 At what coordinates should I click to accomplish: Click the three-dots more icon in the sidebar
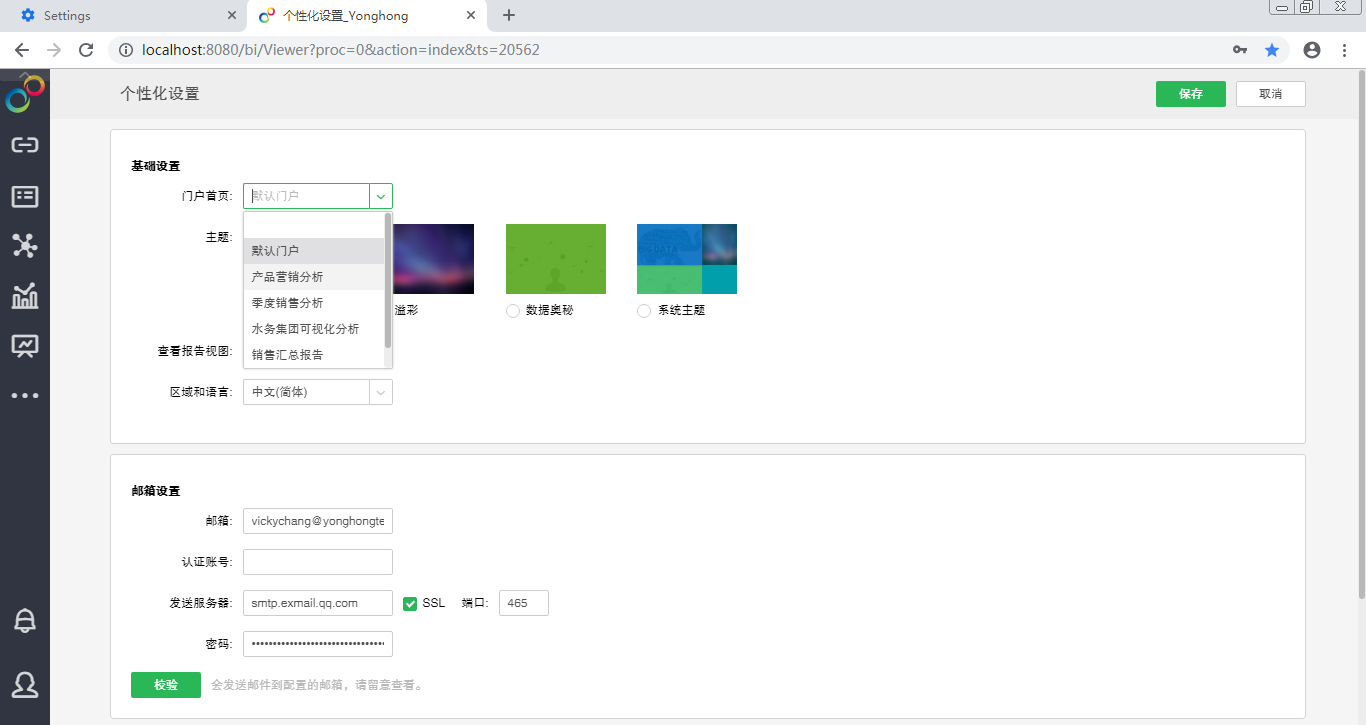point(25,396)
